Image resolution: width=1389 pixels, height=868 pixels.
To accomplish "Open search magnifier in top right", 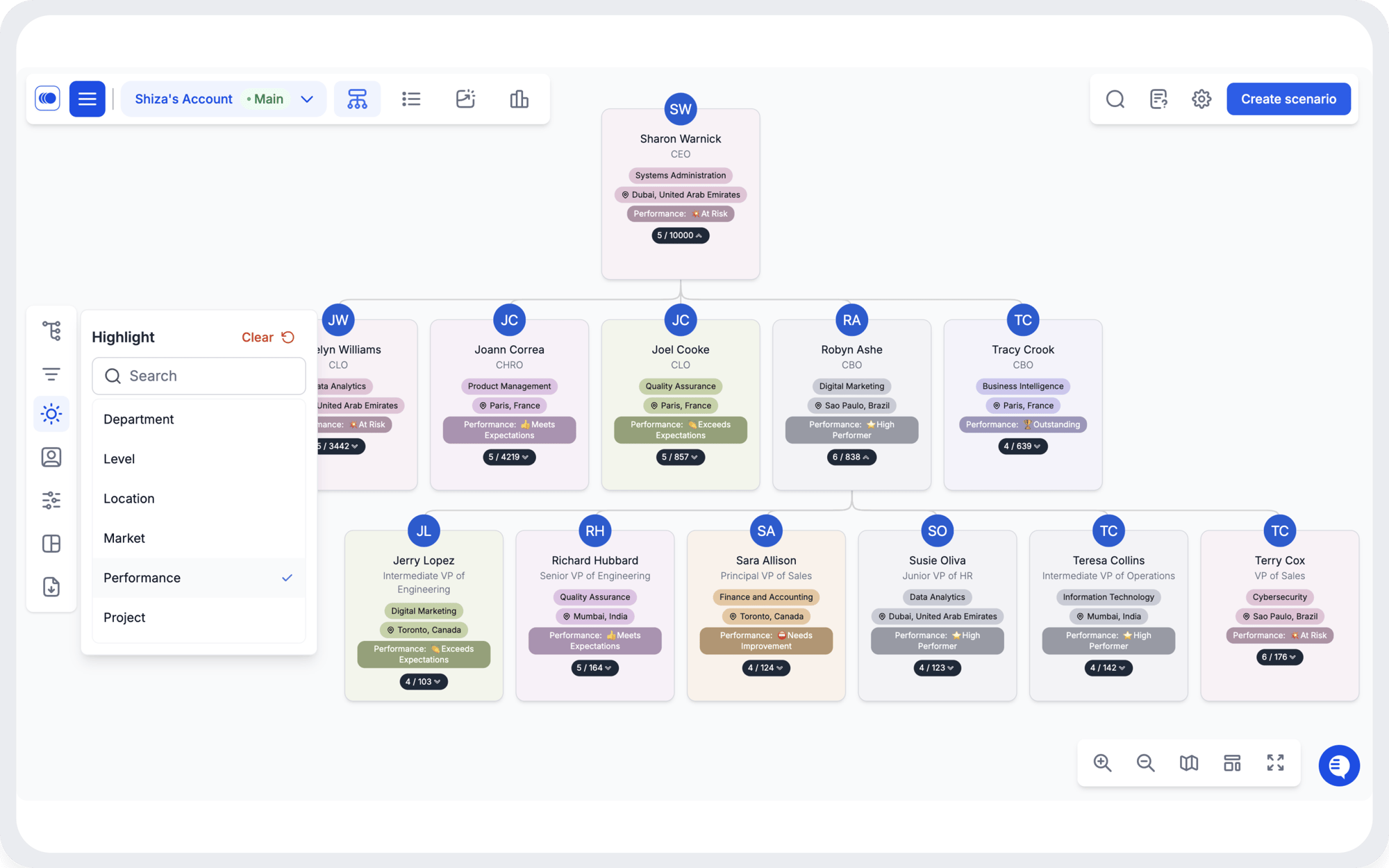I will (1115, 99).
